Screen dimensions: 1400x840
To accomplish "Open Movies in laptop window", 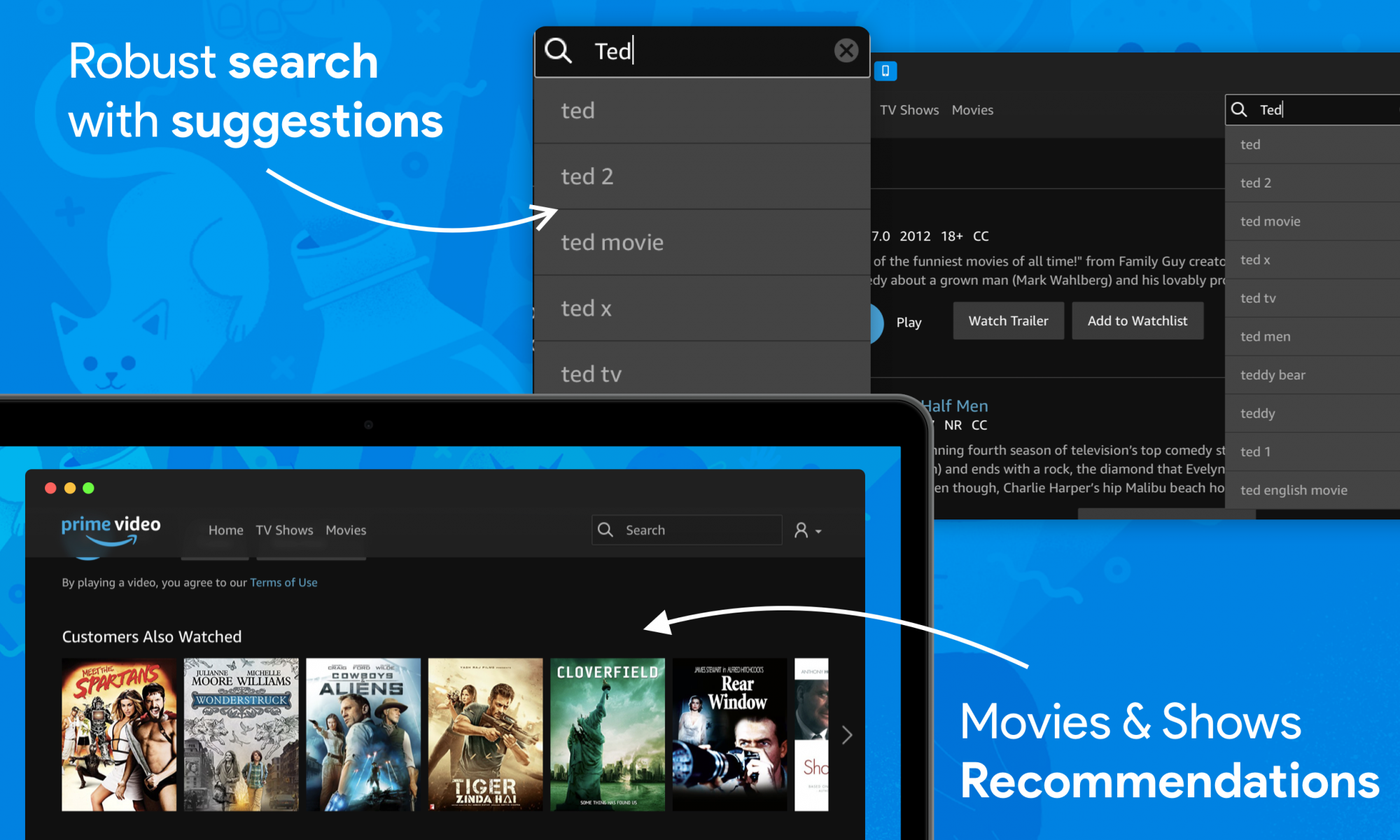I will 346,530.
